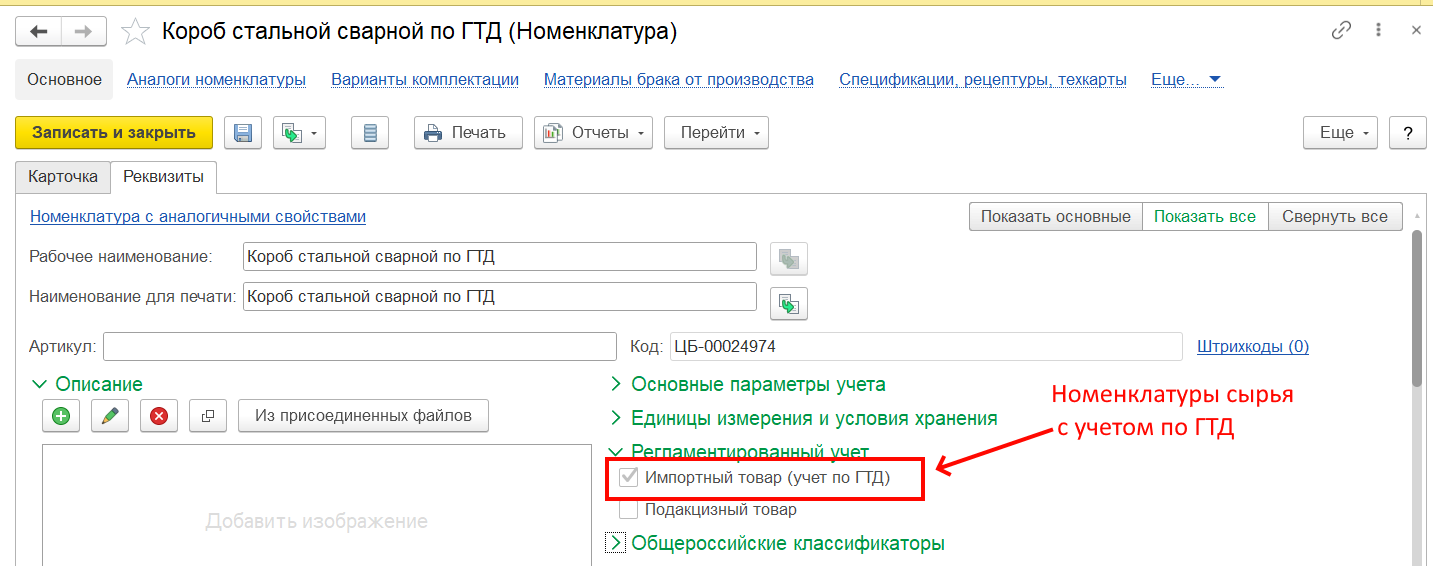Click the pencil edit description icon
This screenshot has width=1433, height=566.
tap(110, 416)
